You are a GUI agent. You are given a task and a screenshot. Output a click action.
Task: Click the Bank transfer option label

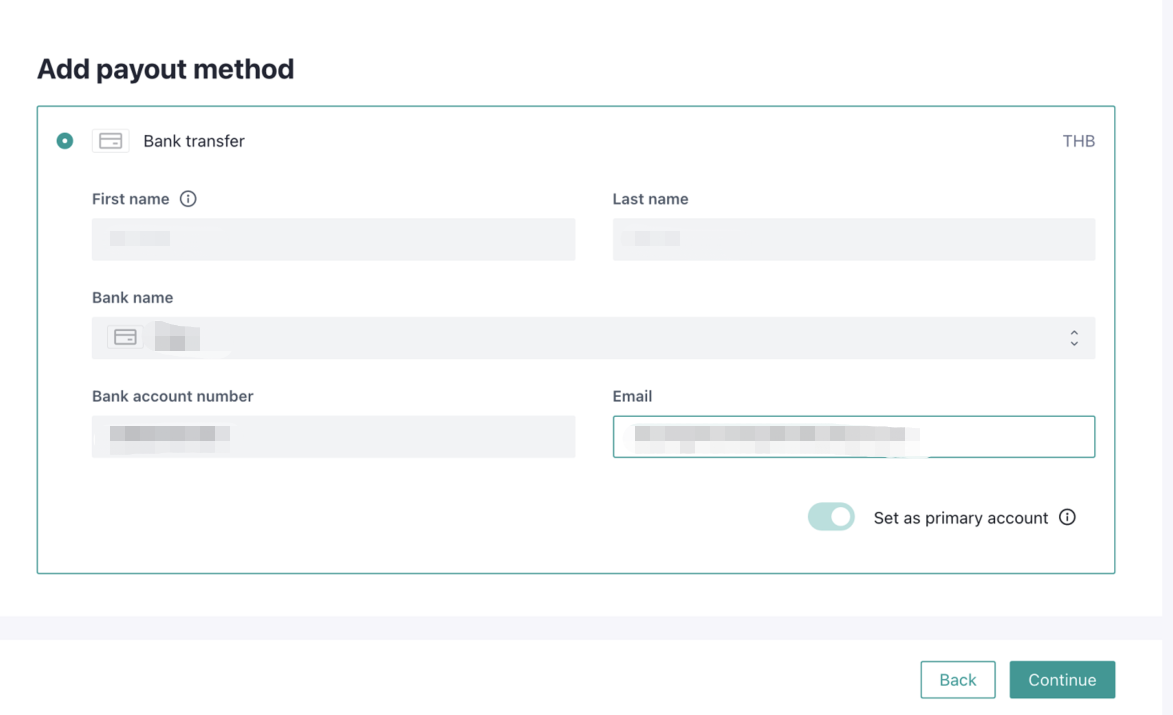pyautogui.click(x=194, y=141)
